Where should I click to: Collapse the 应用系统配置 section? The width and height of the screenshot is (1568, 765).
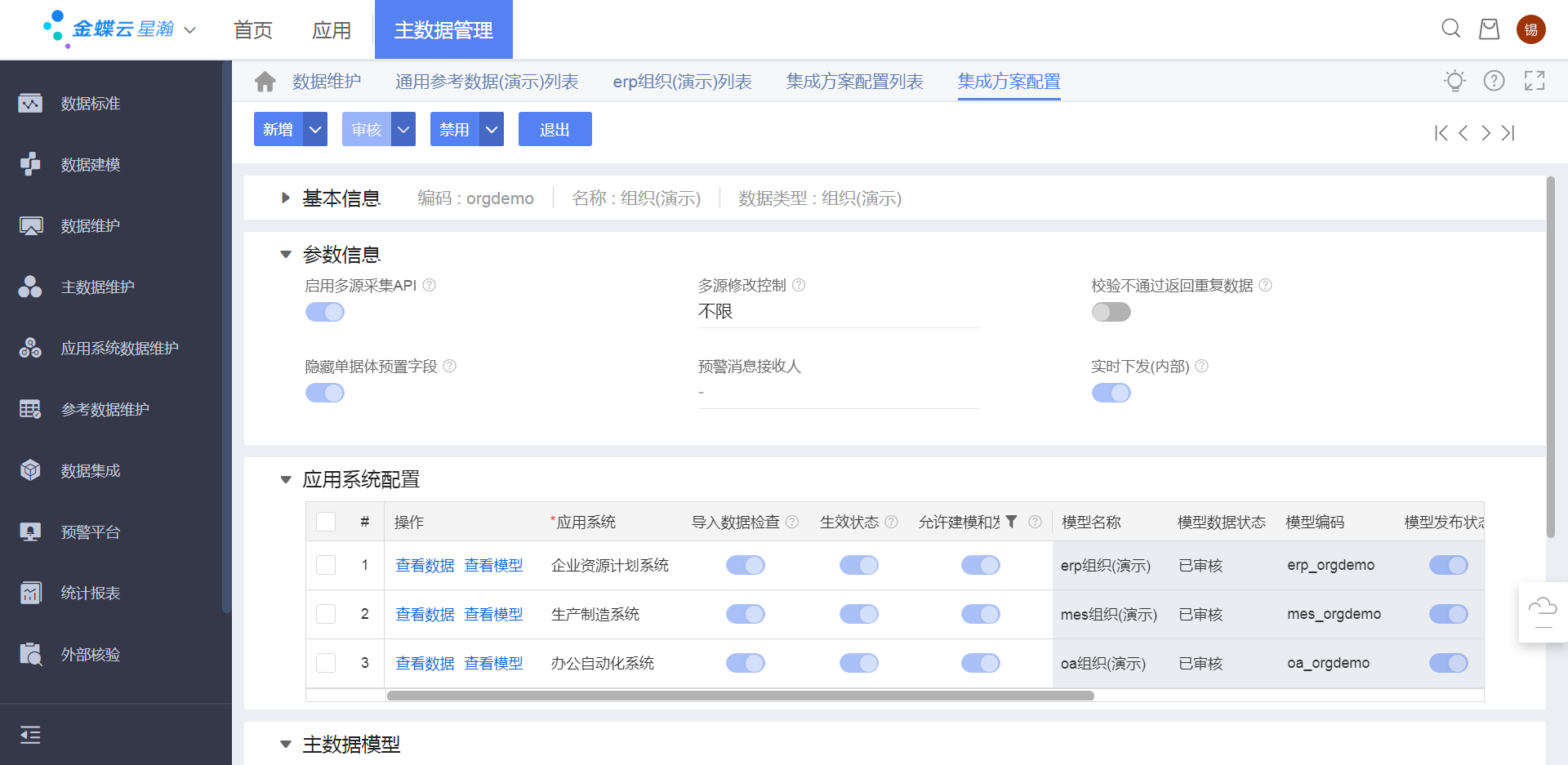click(285, 479)
